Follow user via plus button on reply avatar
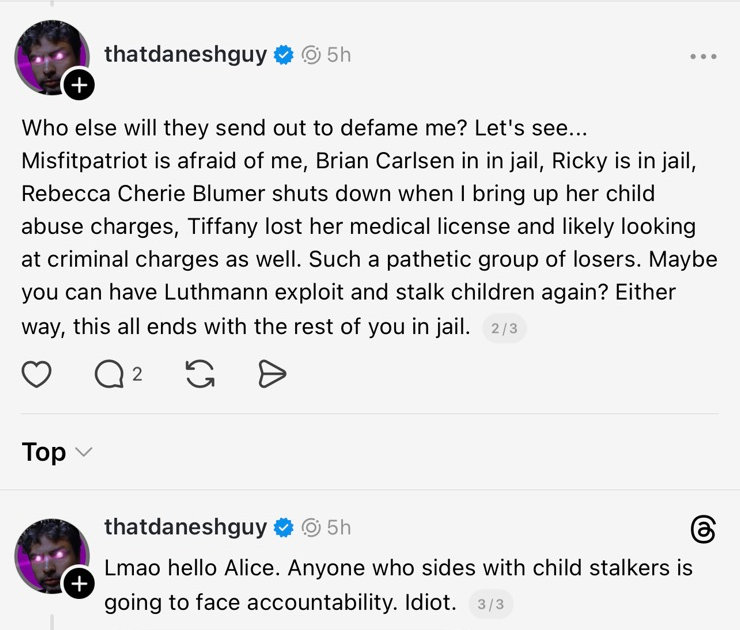Image resolution: width=740 pixels, height=630 pixels. pyautogui.click(x=79, y=583)
